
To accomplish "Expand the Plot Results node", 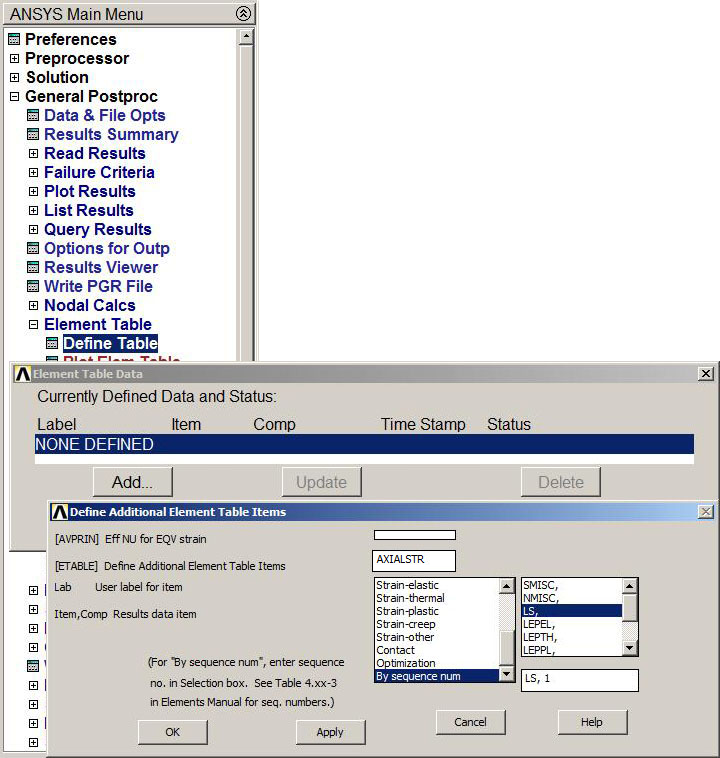I will pyautogui.click(x=33, y=192).
